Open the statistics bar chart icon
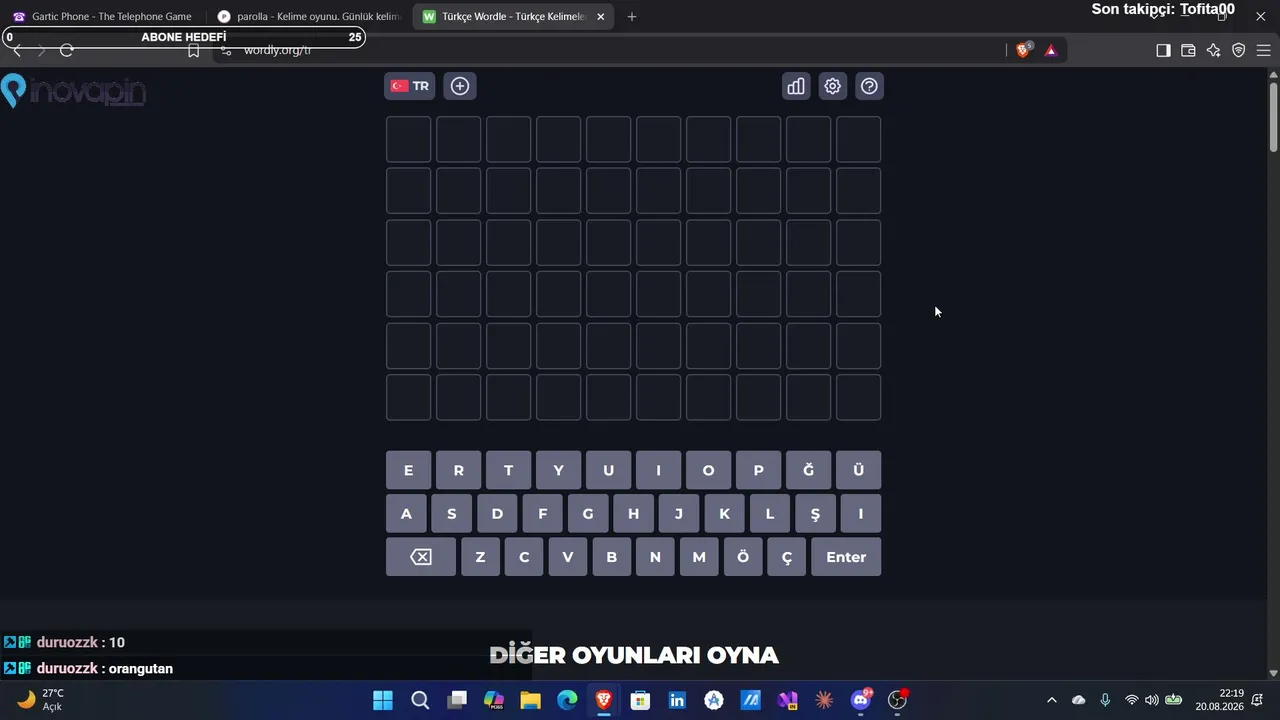This screenshot has width=1280, height=720. [796, 86]
